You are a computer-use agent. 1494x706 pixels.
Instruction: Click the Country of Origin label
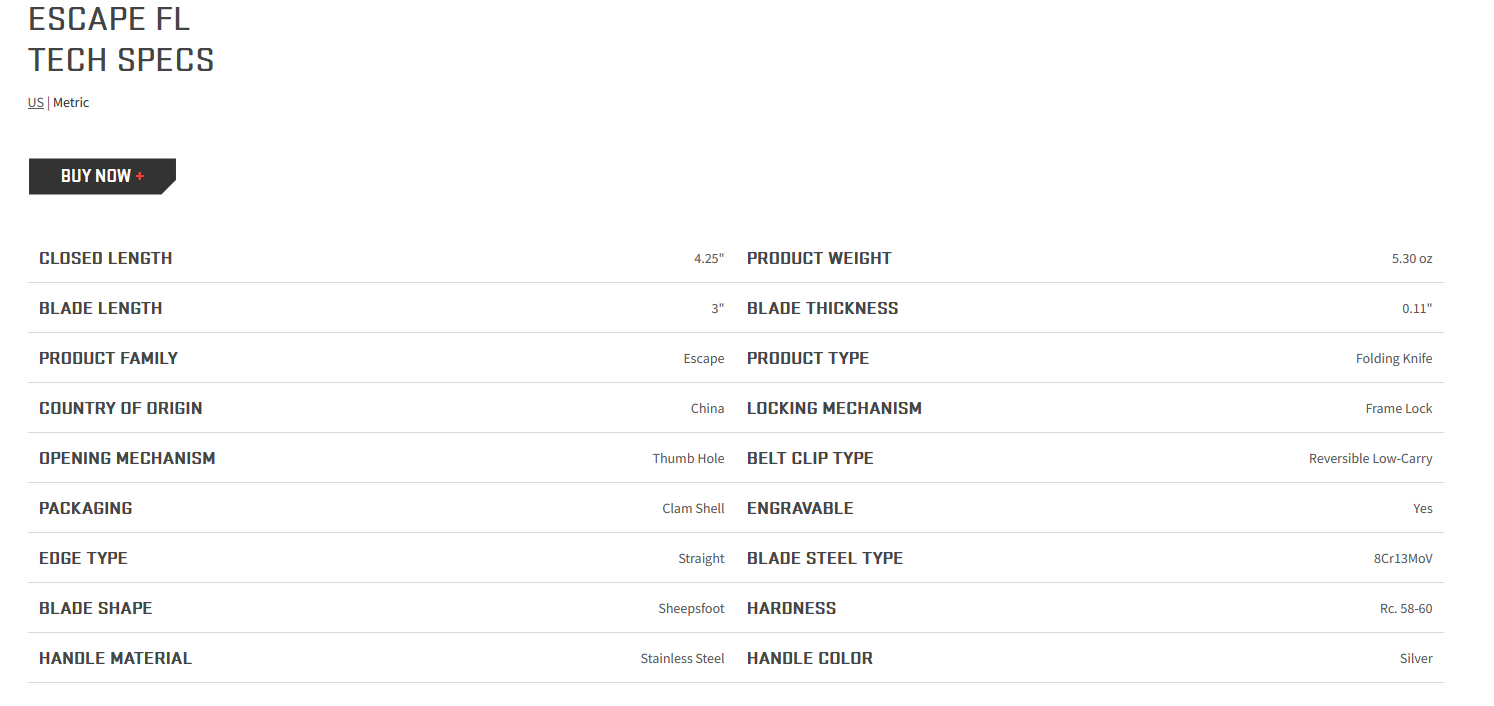coord(120,408)
